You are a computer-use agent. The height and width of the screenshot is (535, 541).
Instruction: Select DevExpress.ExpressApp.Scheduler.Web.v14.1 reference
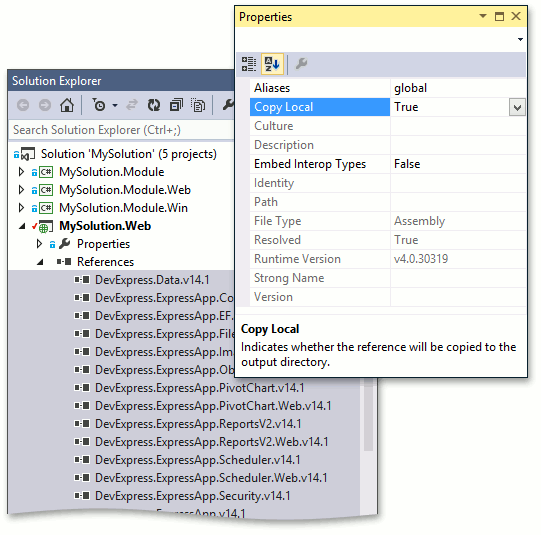[211, 478]
